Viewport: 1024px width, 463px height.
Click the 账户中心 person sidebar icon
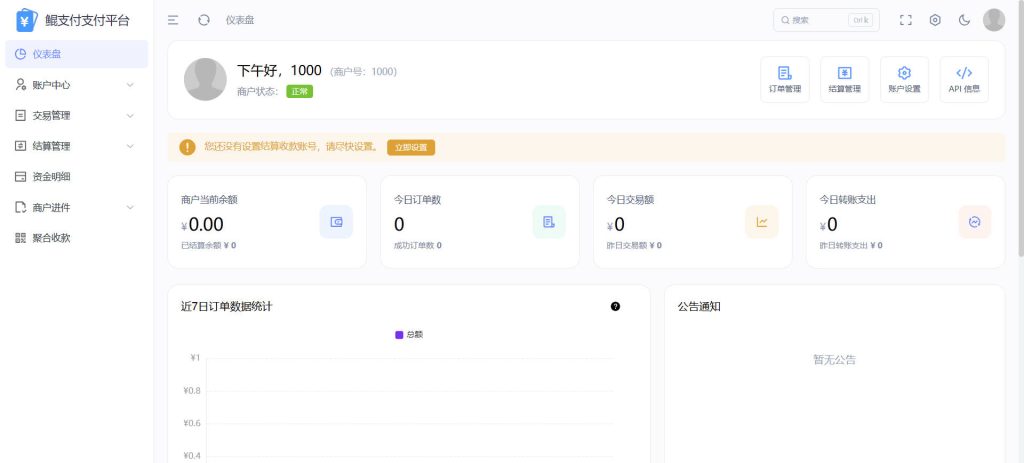[20, 85]
